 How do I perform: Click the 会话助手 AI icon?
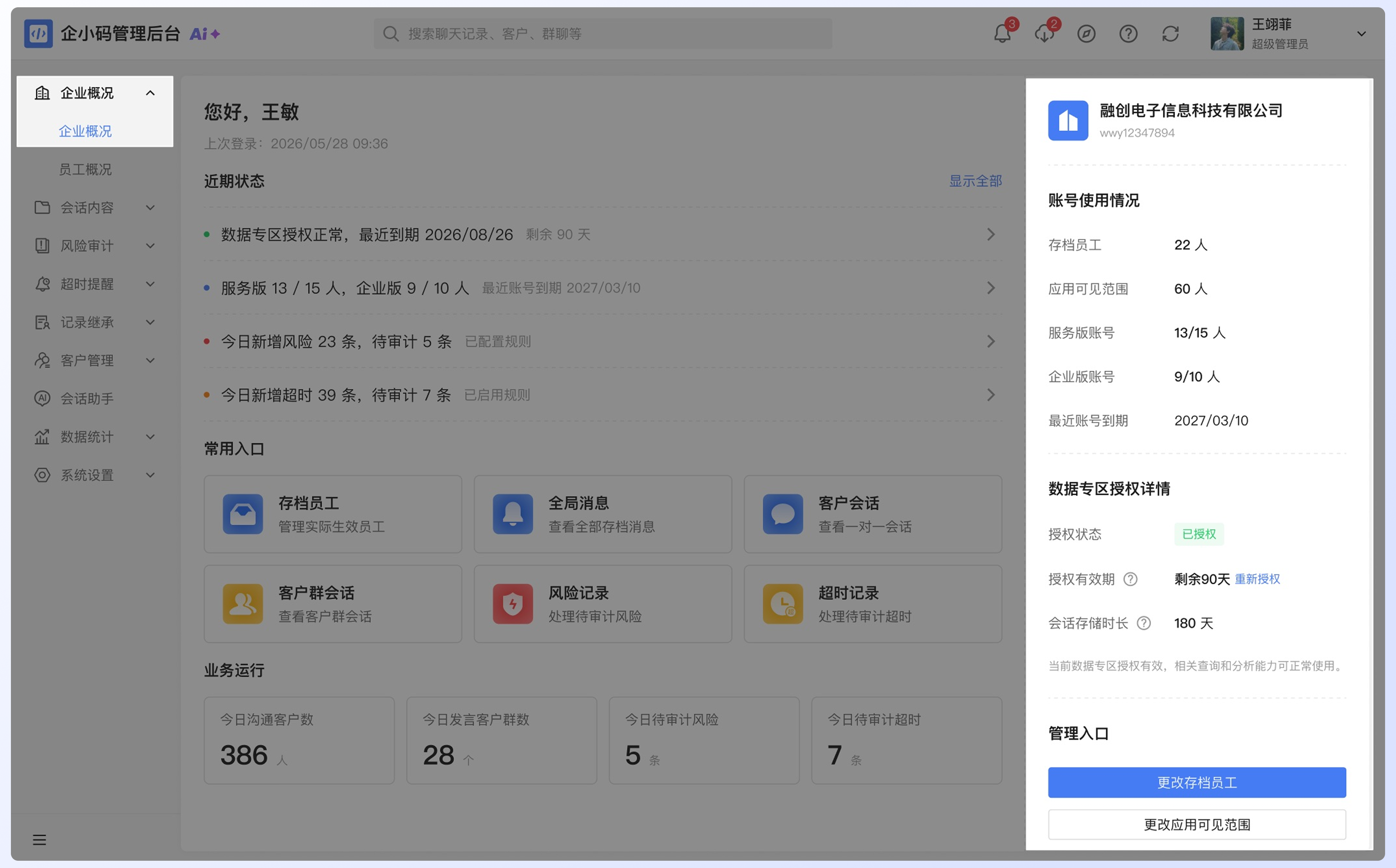42,398
